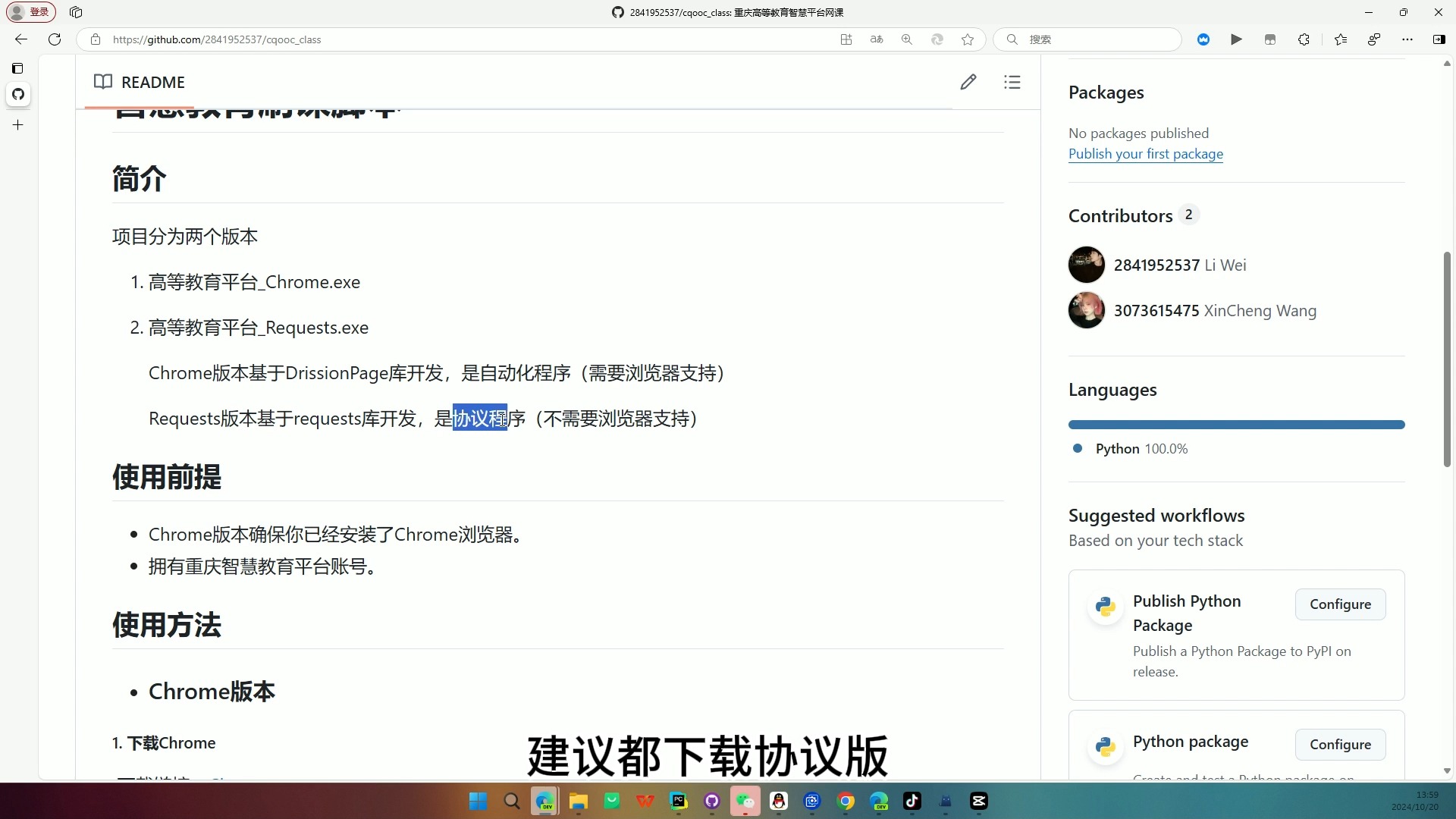Click the address bar URL
The height and width of the screenshot is (819, 1456).
point(217,39)
